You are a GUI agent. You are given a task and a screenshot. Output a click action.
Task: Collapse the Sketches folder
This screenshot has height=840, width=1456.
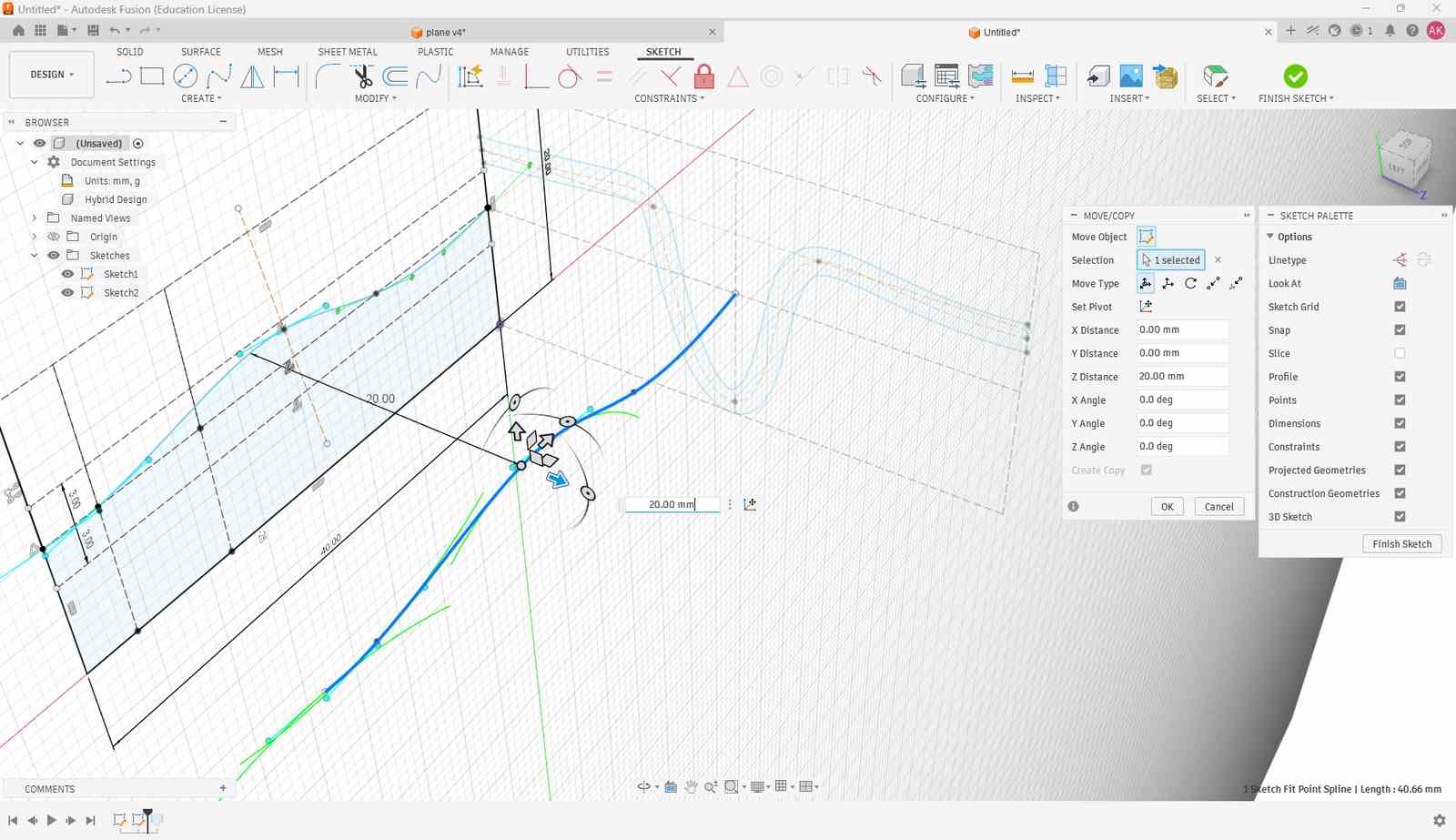(x=35, y=256)
